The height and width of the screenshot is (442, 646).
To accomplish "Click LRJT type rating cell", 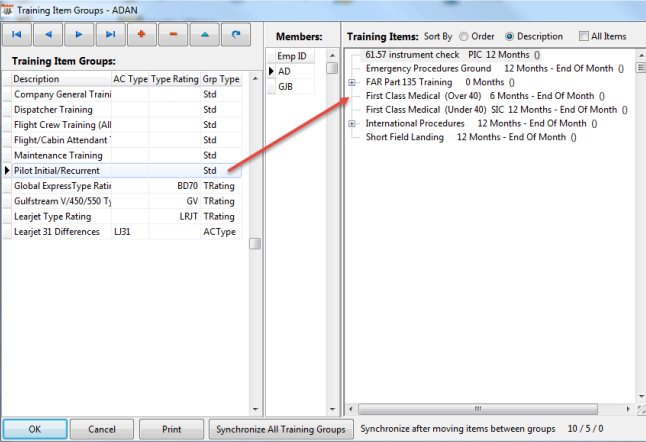I will click(x=174, y=216).
